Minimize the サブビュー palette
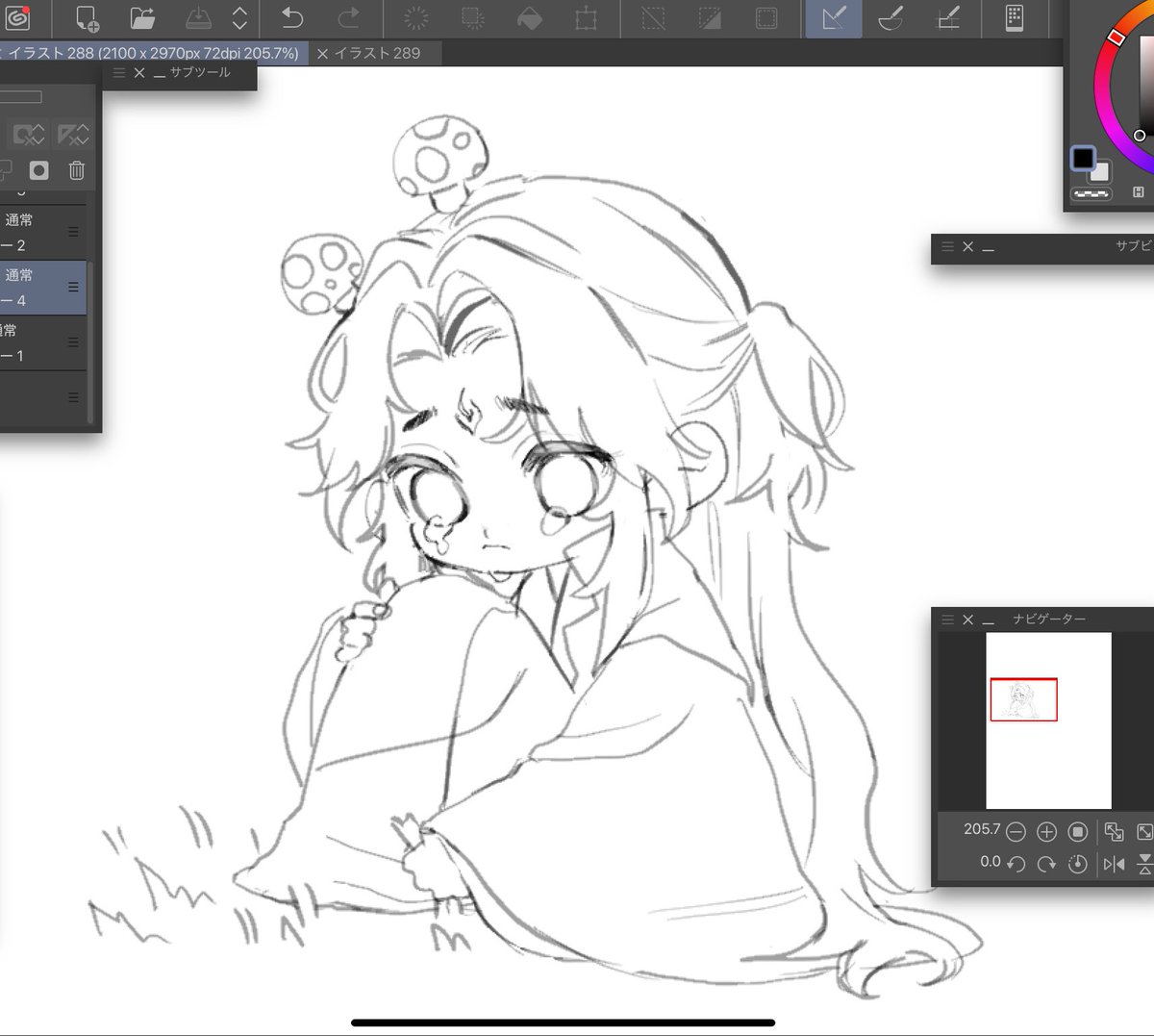Viewport: 1154px width, 1036px height. pos(989,248)
